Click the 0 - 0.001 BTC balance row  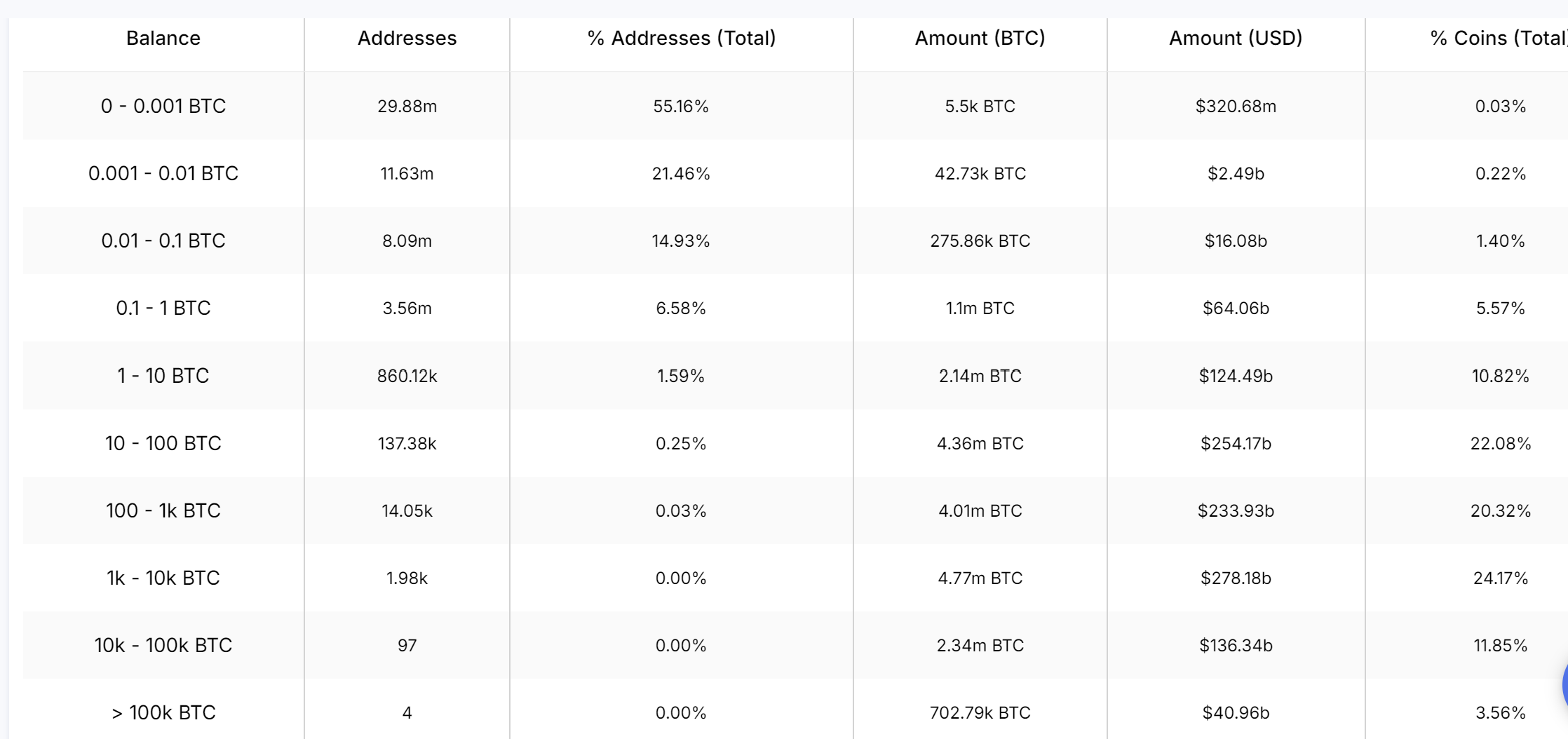click(163, 106)
